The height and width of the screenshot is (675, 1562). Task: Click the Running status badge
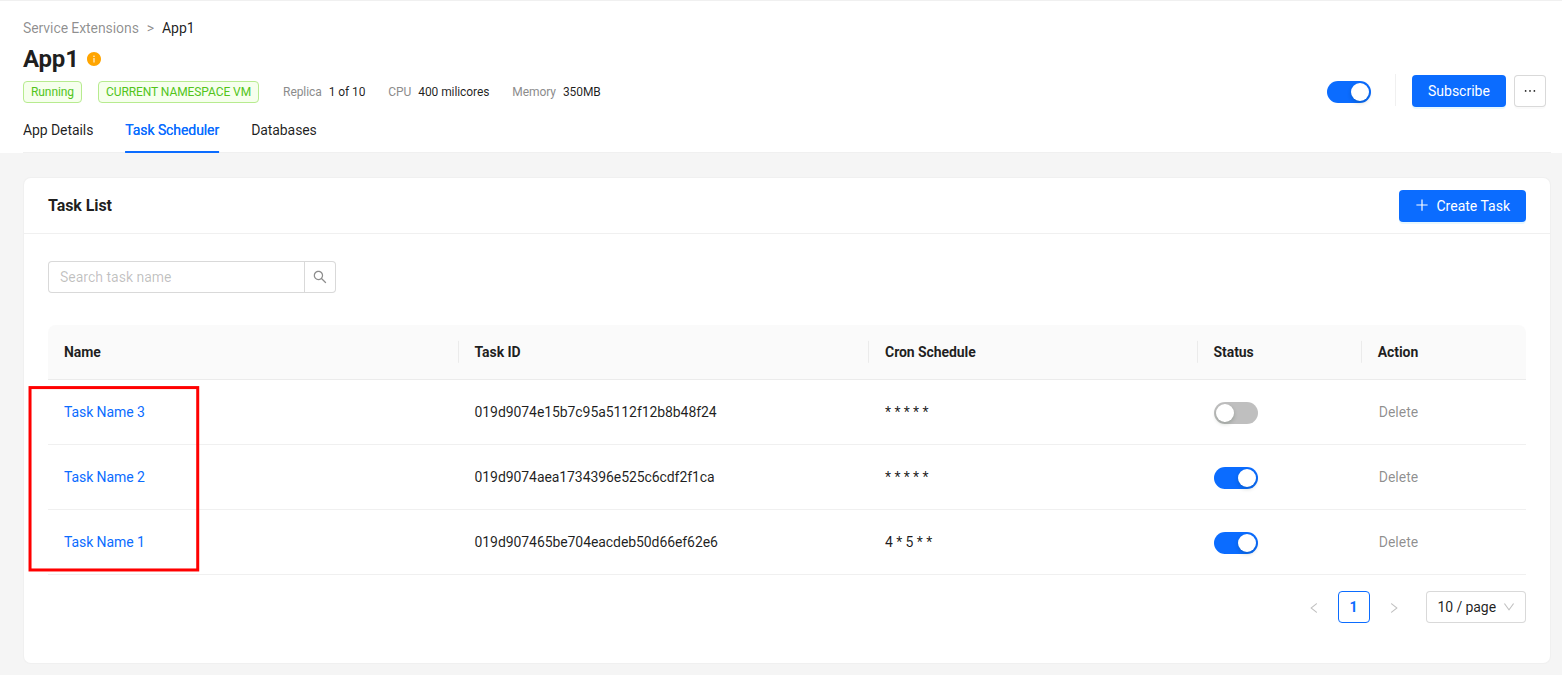tap(52, 92)
